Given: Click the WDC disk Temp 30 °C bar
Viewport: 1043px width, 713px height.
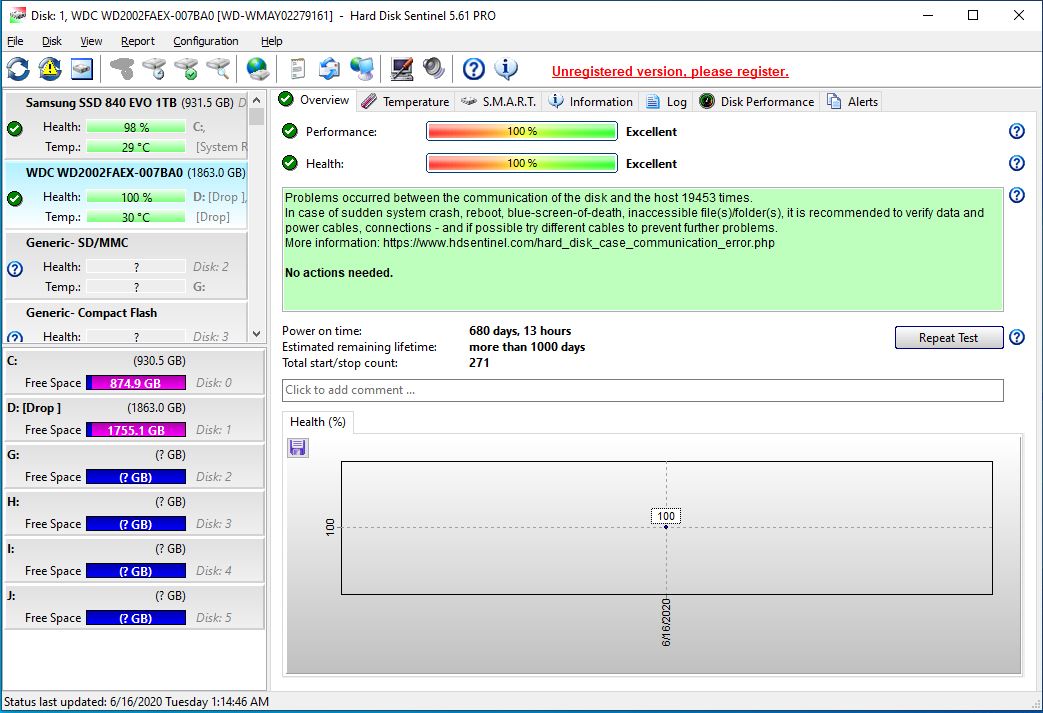Looking at the screenshot, I should pyautogui.click(x=136, y=217).
